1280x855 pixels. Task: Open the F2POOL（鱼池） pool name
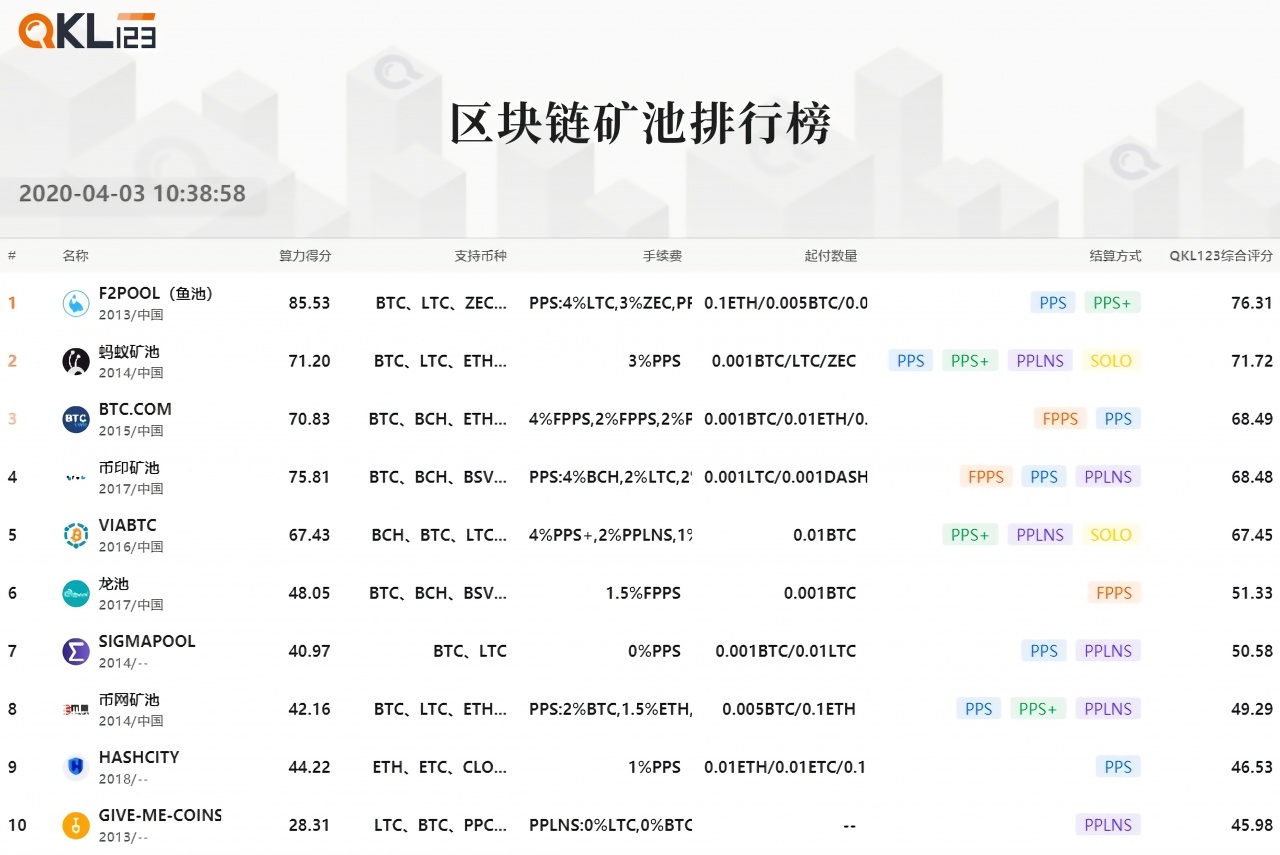point(156,294)
